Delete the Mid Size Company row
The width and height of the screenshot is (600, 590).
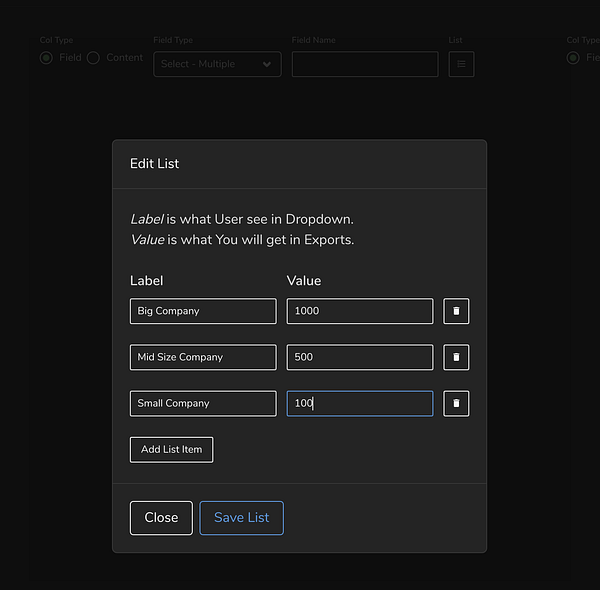click(x=456, y=357)
